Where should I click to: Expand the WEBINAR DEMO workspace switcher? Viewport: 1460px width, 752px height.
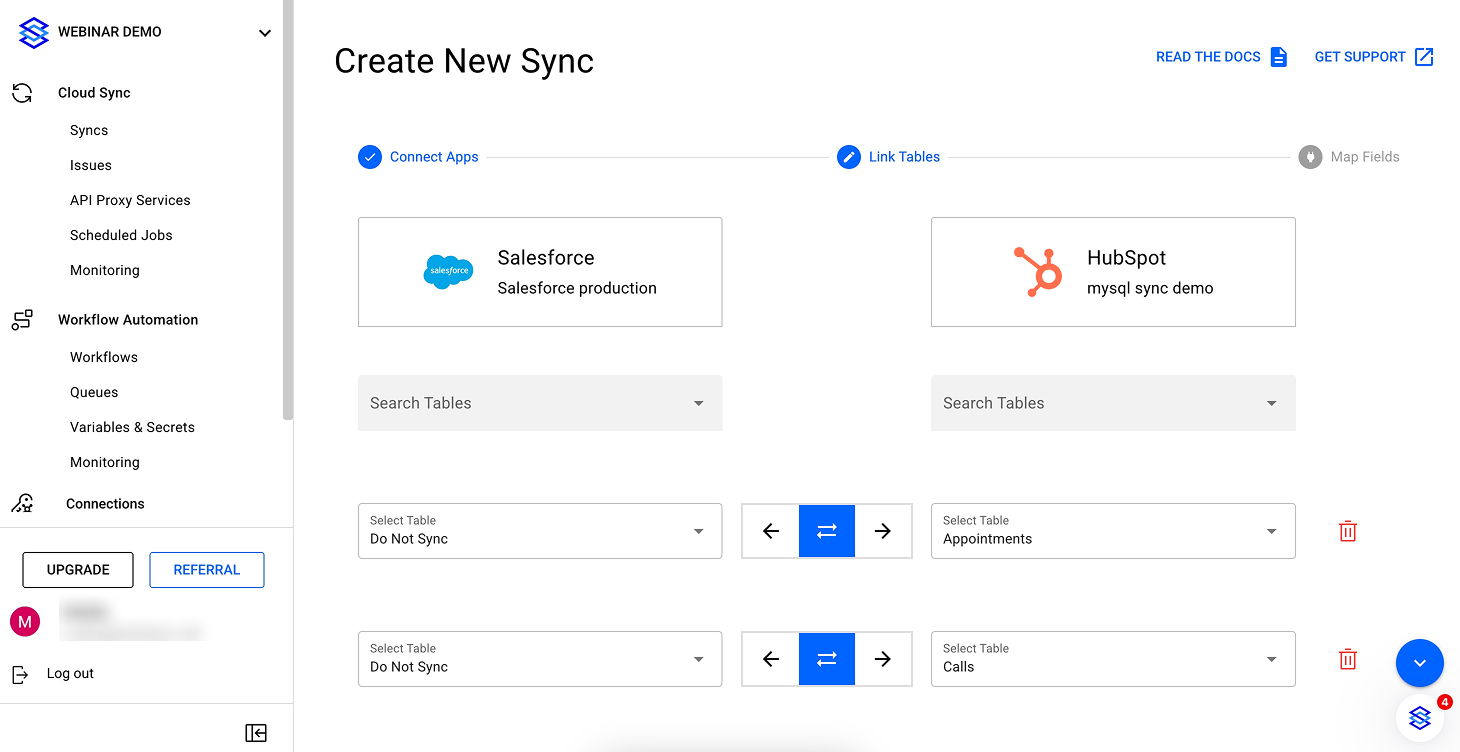(x=264, y=33)
